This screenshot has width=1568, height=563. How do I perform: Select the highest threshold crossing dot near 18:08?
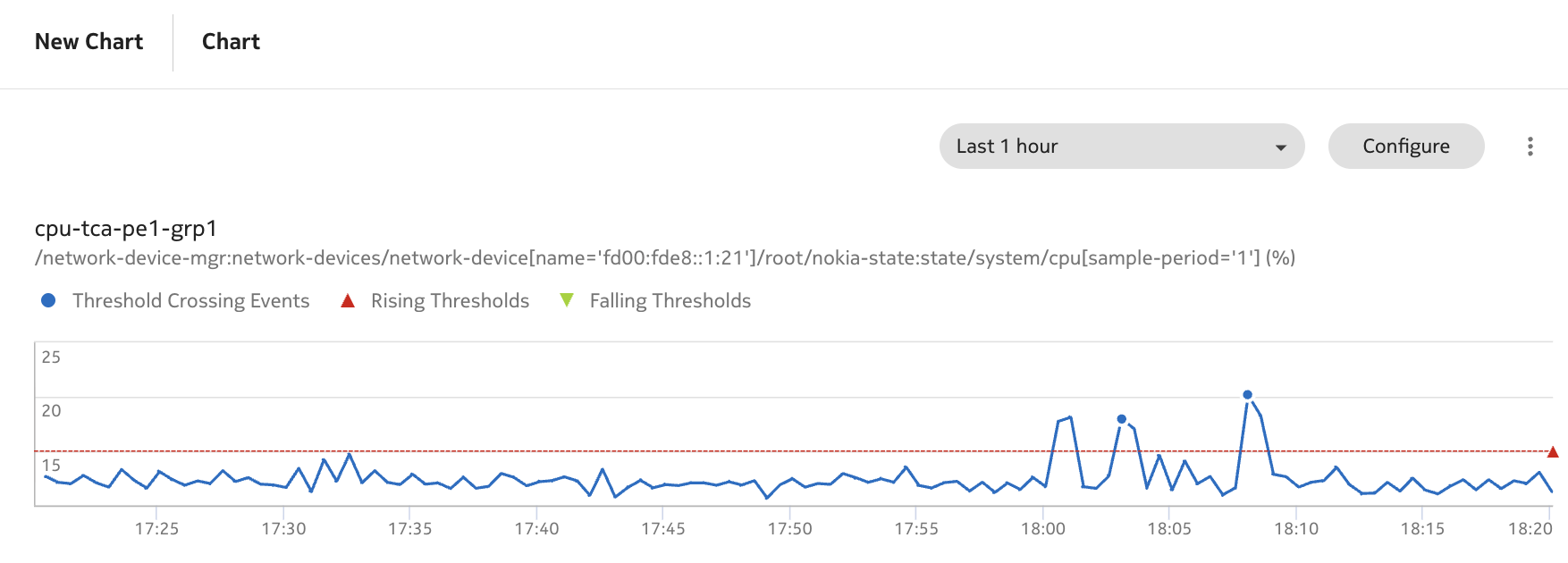click(1247, 395)
